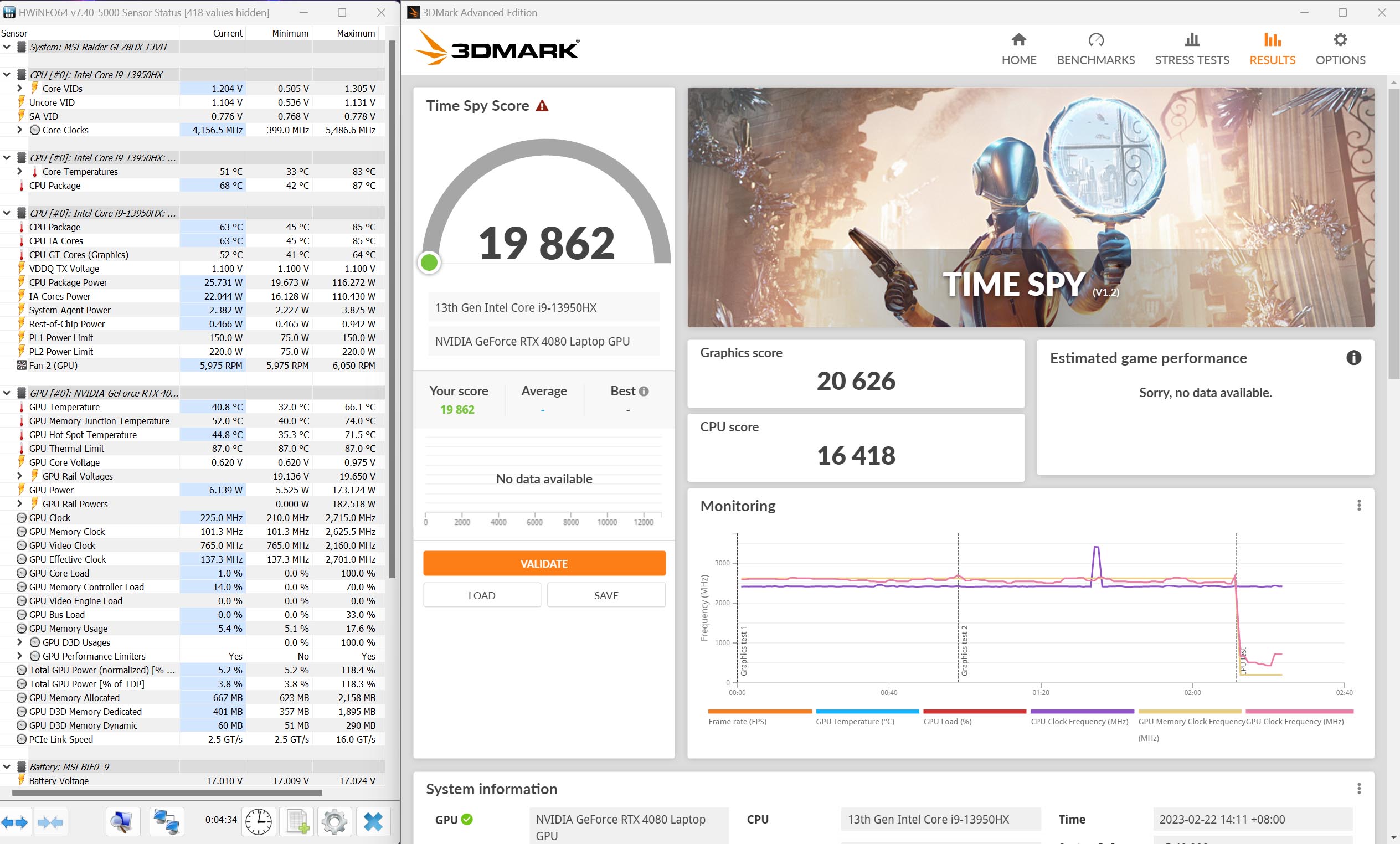1400x844 pixels.
Task: Collapse the GPU [#0] NVIDIA GeForce RTX group
Action: (x=7, y=393)
